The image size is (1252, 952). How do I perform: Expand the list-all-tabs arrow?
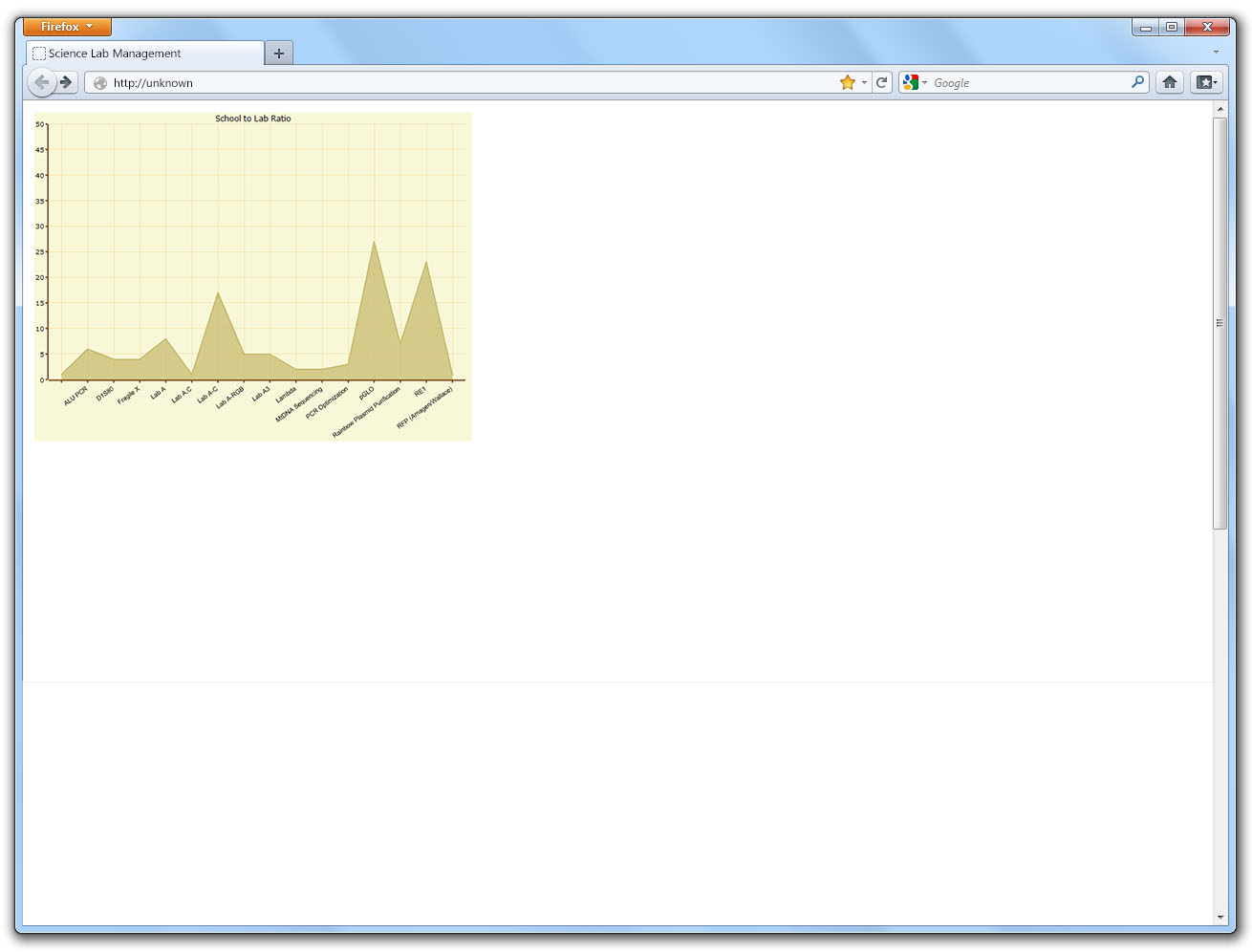1216,53
